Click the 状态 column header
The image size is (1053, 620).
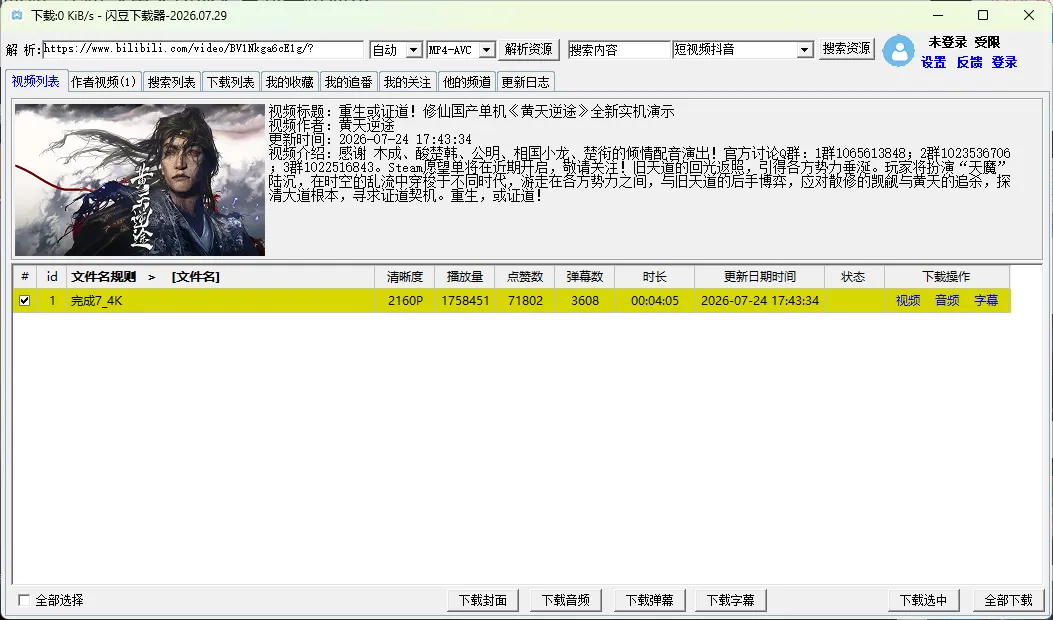tap(854, 277)
